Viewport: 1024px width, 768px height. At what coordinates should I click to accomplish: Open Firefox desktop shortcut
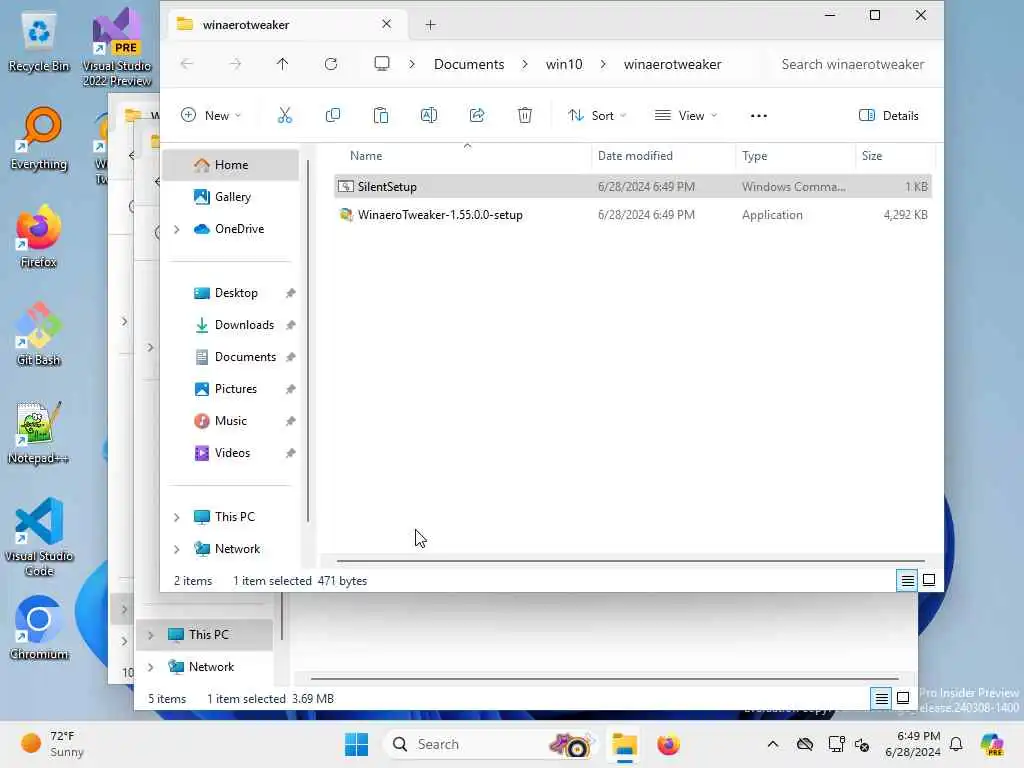[39, 236]
